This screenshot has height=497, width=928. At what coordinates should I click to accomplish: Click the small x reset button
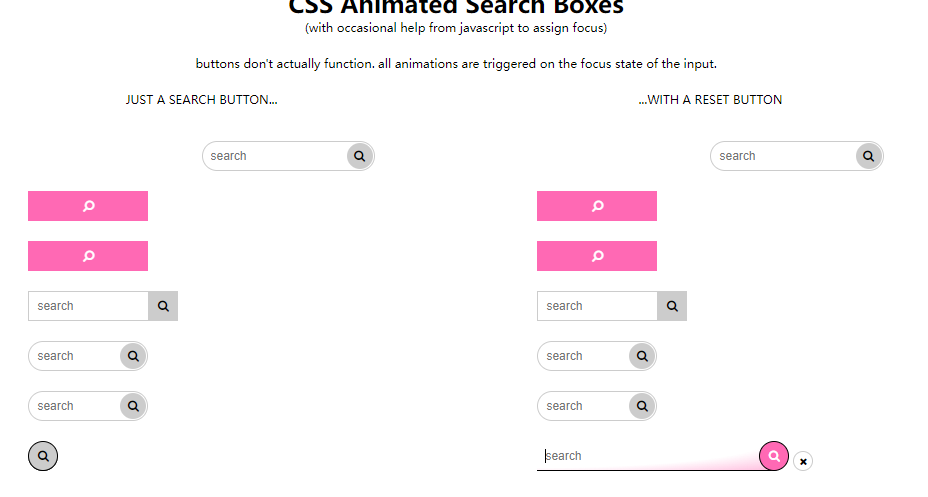point(803,461)
